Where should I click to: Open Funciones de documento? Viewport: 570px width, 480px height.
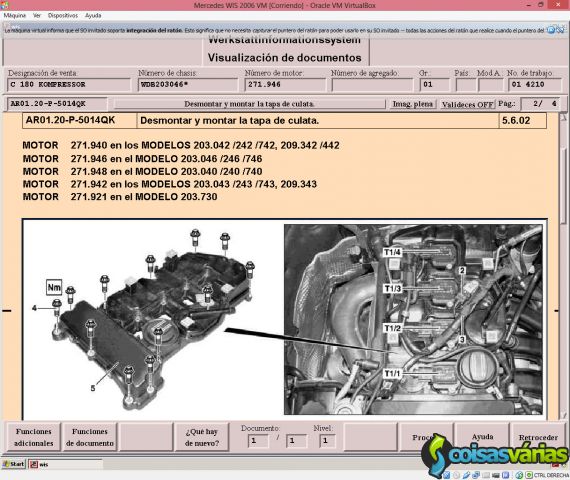[89, 437]
